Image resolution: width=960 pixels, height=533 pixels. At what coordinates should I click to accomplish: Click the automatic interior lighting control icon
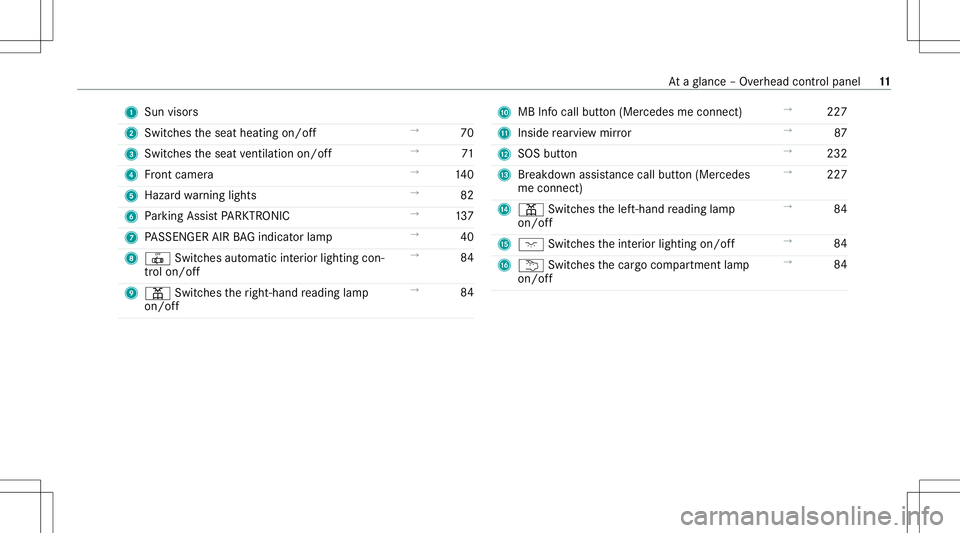pyautogui.click(x=157, y=259)
